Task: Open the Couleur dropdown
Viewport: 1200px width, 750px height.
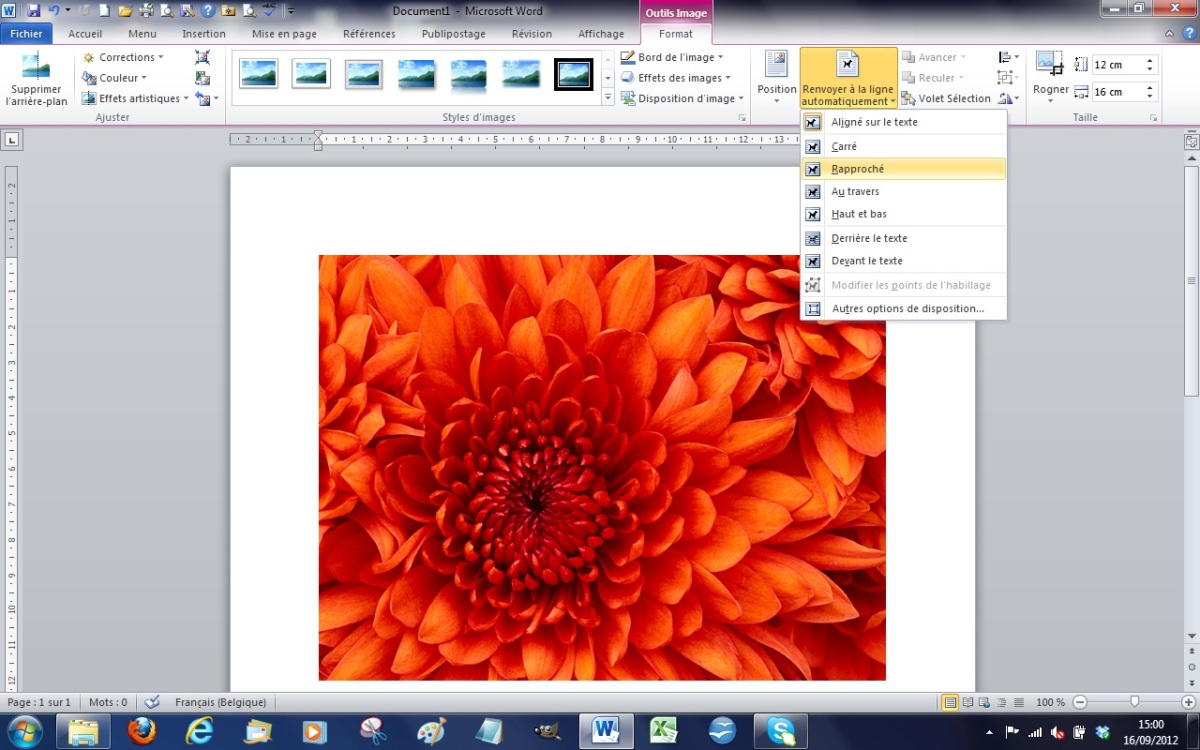Action: pos(115,78)
